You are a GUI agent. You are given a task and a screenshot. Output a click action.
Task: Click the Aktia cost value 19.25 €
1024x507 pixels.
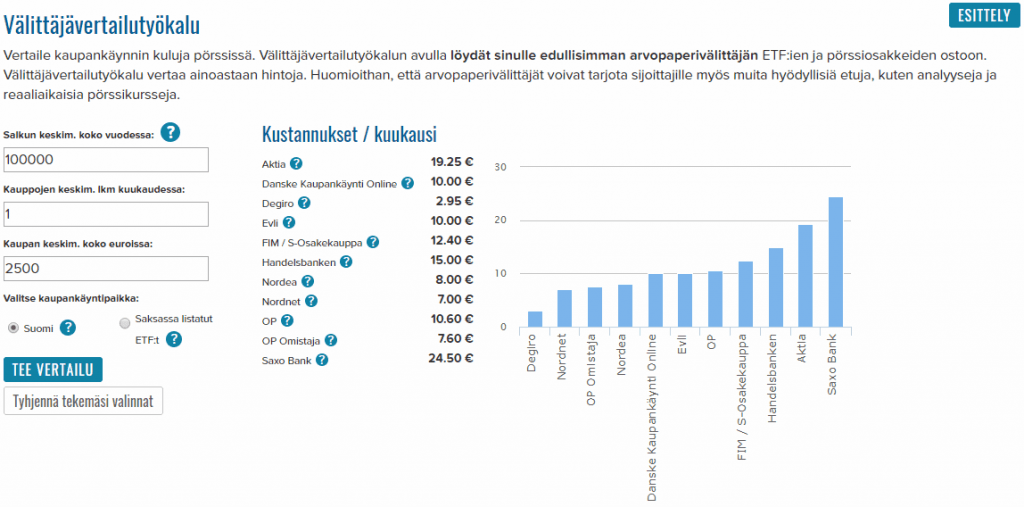tap(452, 163)
